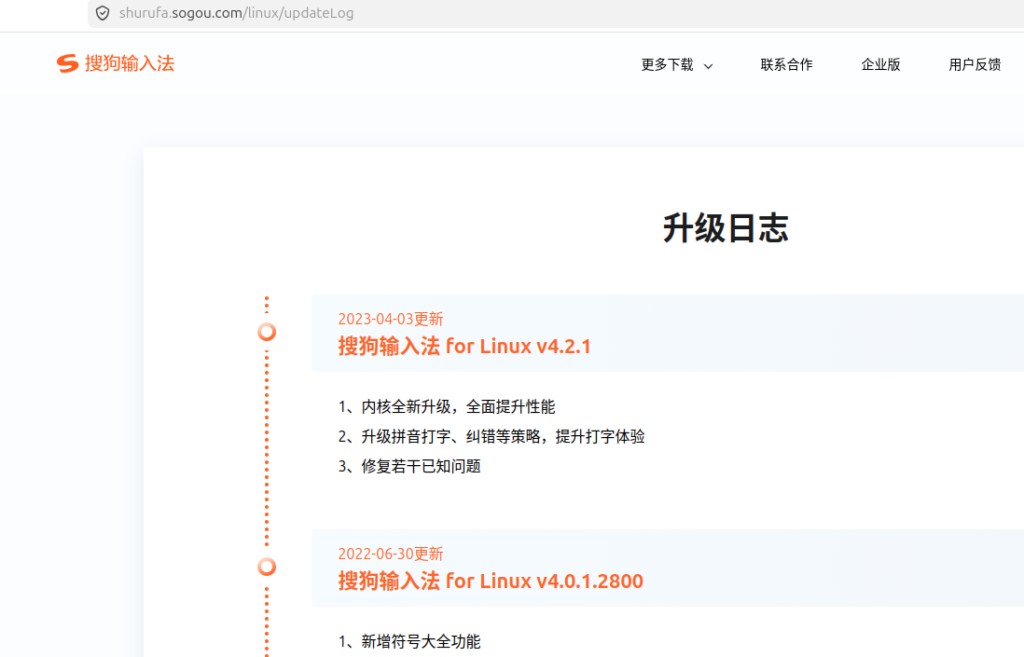Click the 2023-04-03更新 date label
The image size is (1024, 657).
point(391,319)
